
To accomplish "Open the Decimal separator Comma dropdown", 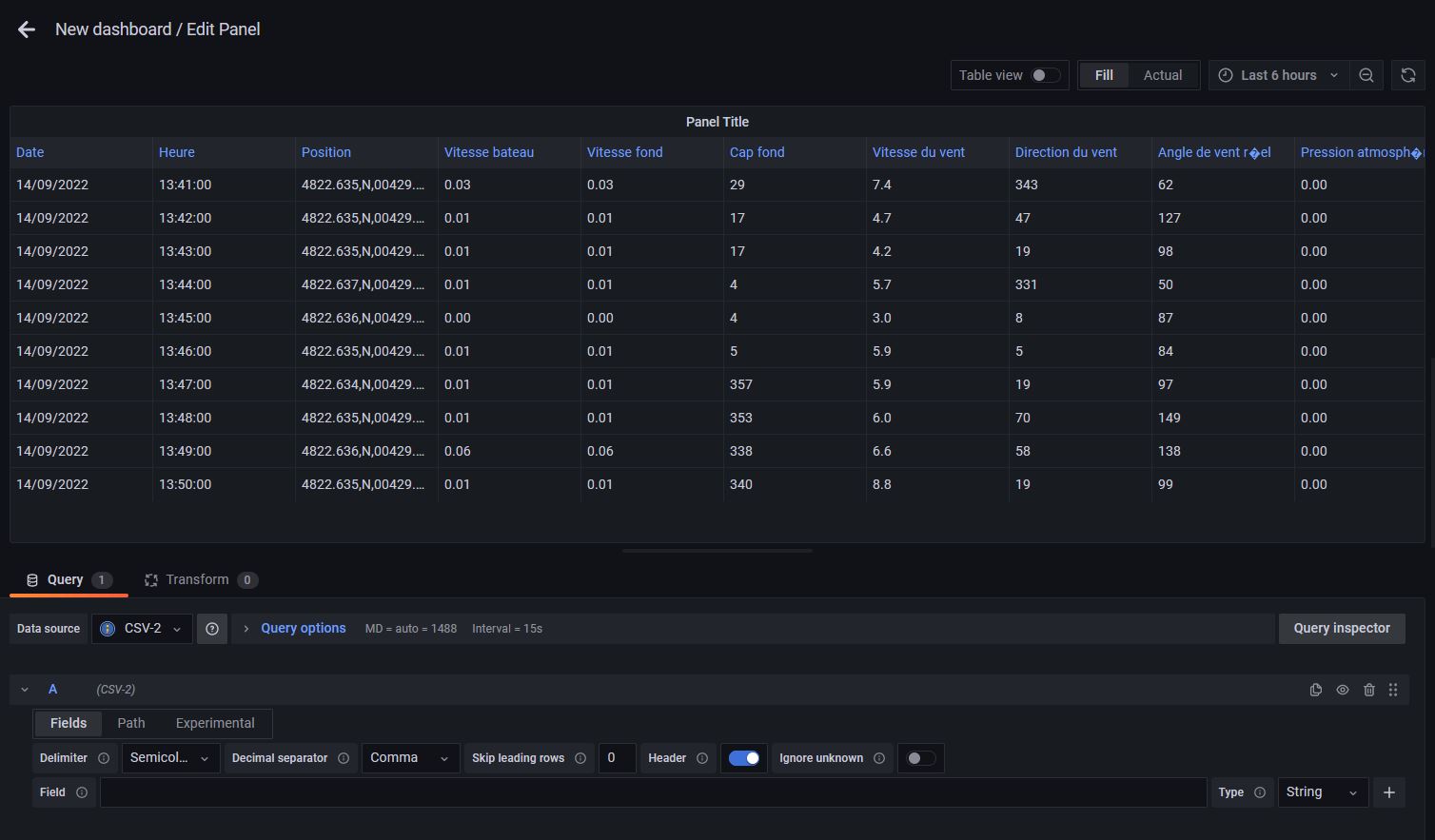I will (x=409, y=758).
